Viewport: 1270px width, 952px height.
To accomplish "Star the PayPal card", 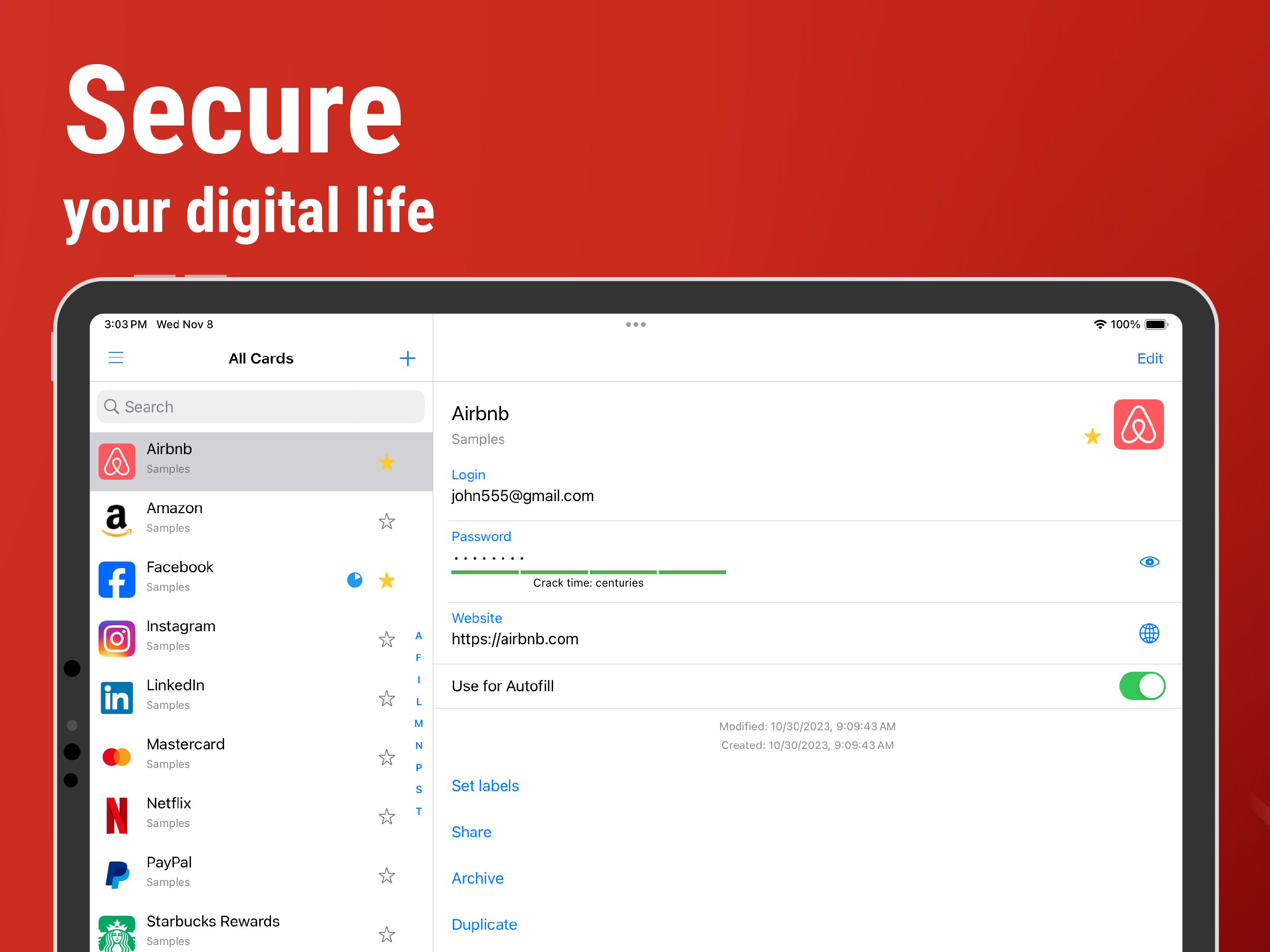I will pos(386,875).
